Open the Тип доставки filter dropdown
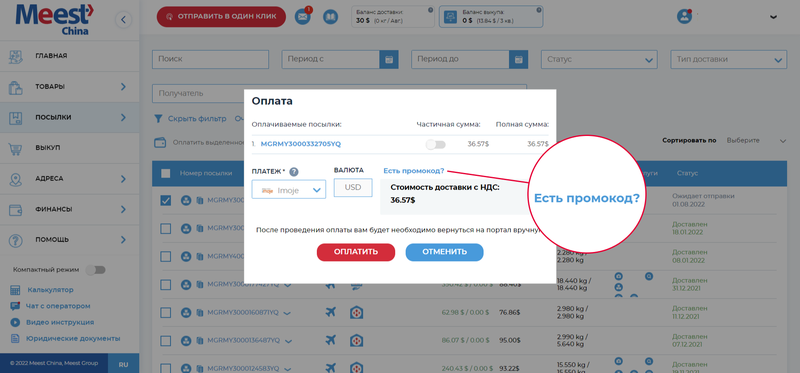 [x=729, y=60]
